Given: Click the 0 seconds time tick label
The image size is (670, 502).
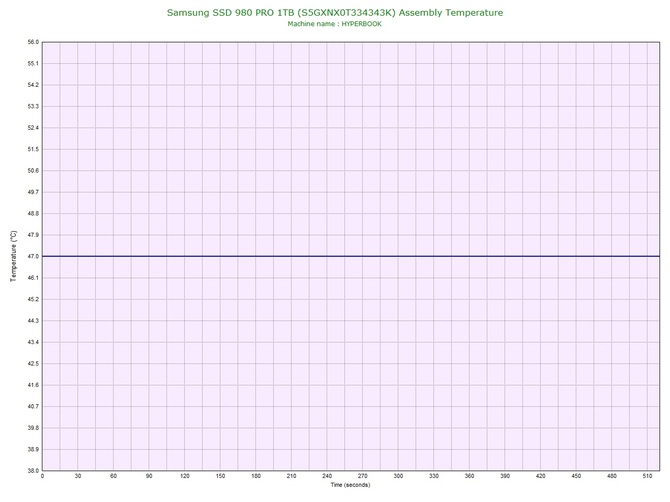Looking at the screenshot, I should 42,476.
